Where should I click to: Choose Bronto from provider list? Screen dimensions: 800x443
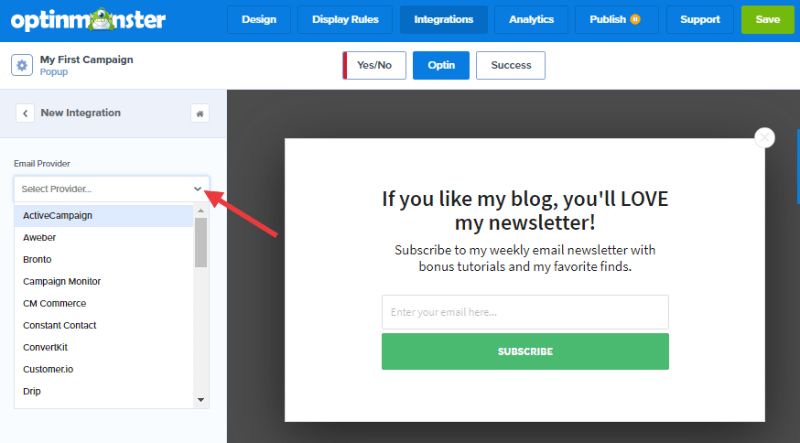coord(104,259)
